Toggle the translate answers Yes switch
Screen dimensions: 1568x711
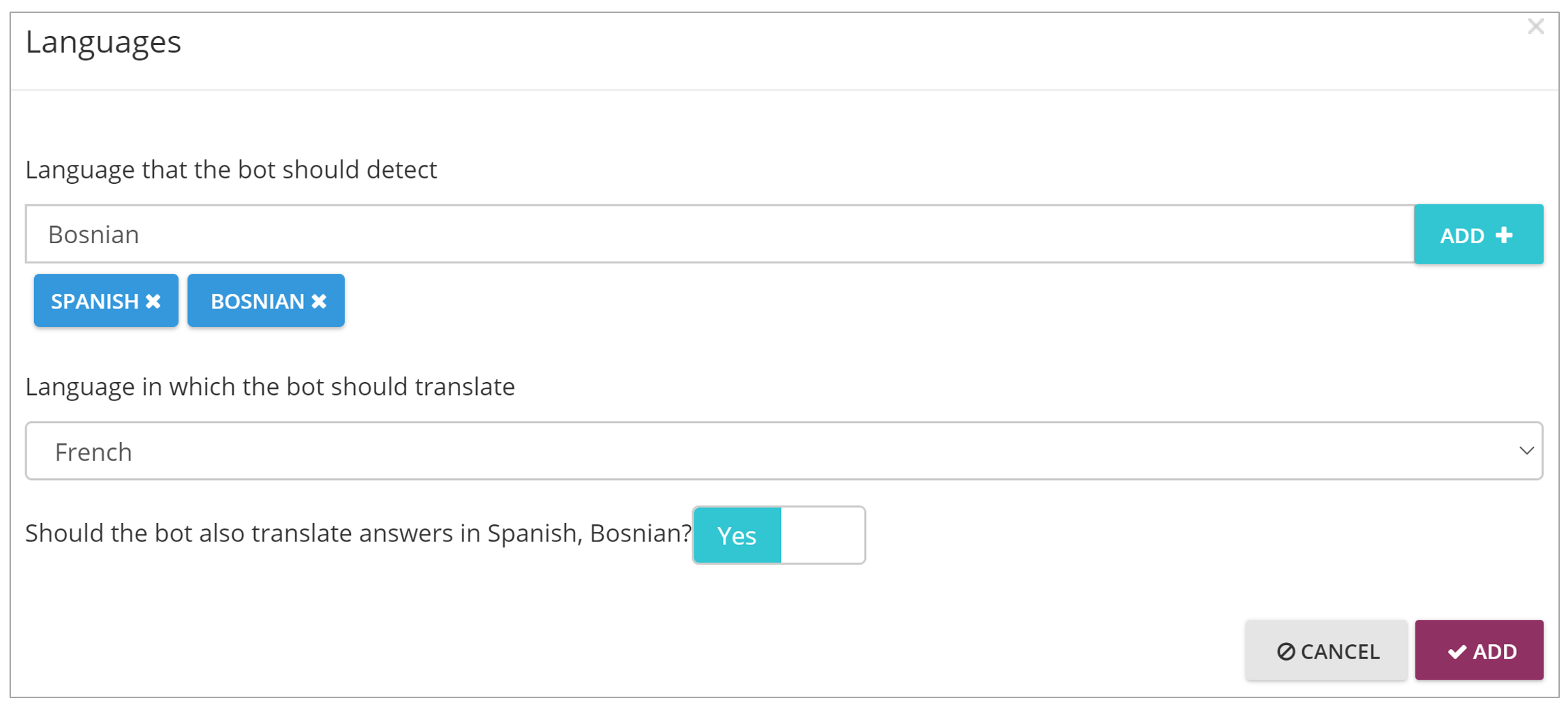779,535
